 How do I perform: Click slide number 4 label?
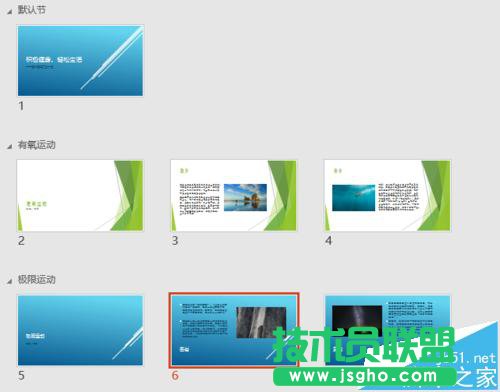[x=329, y=241]
